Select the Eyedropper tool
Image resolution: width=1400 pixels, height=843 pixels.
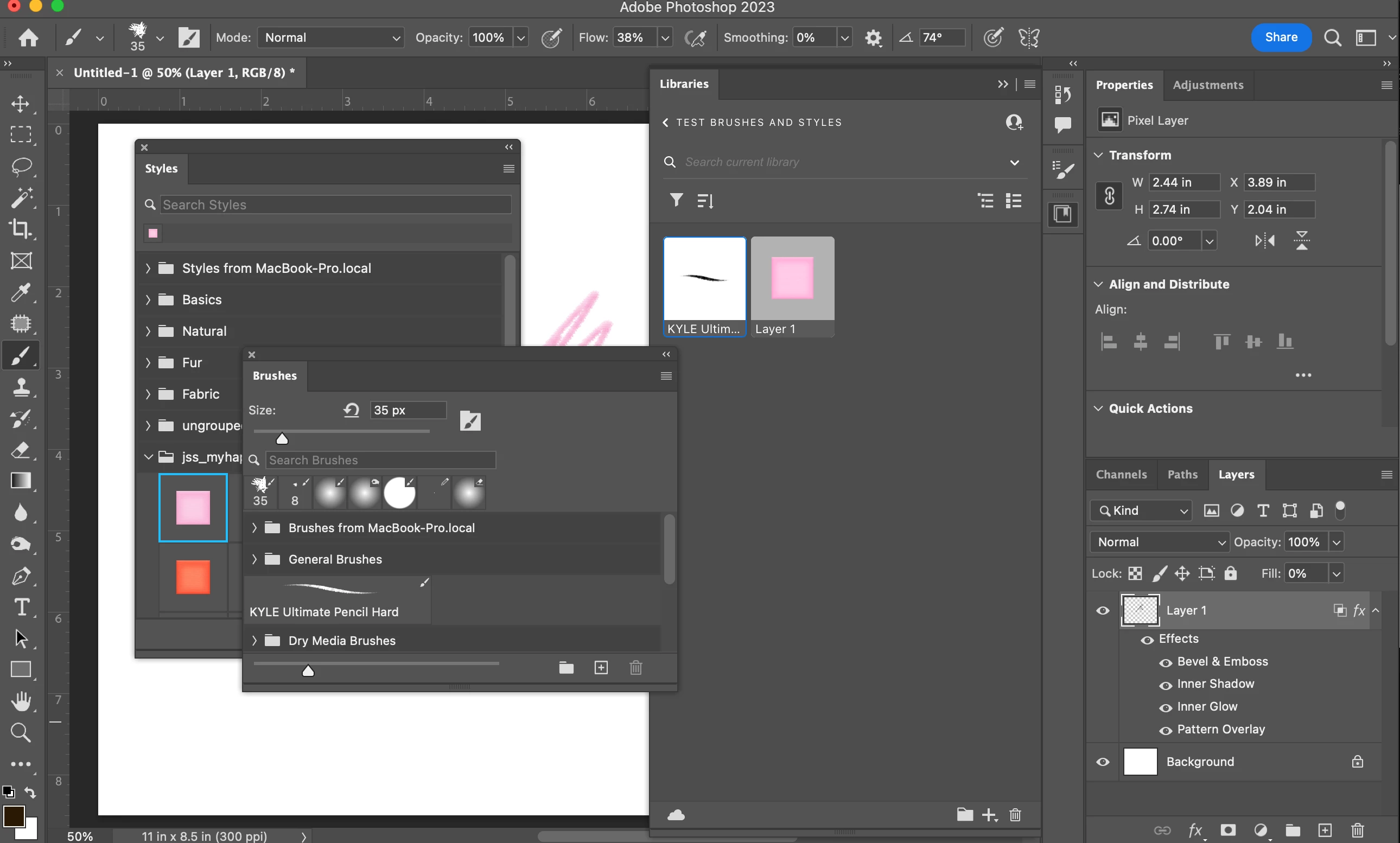21,293
